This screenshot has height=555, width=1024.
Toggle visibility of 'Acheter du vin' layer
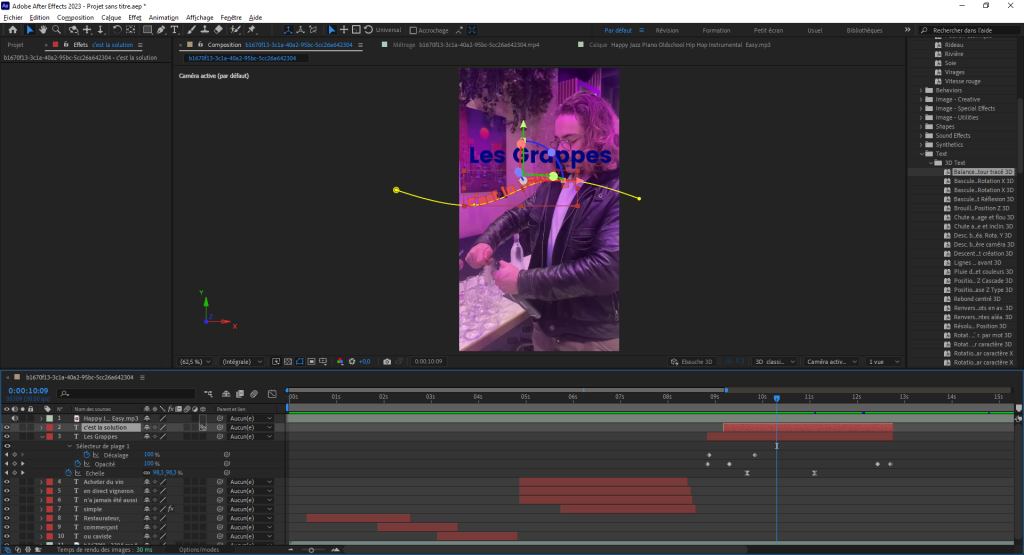click(7, 482)
